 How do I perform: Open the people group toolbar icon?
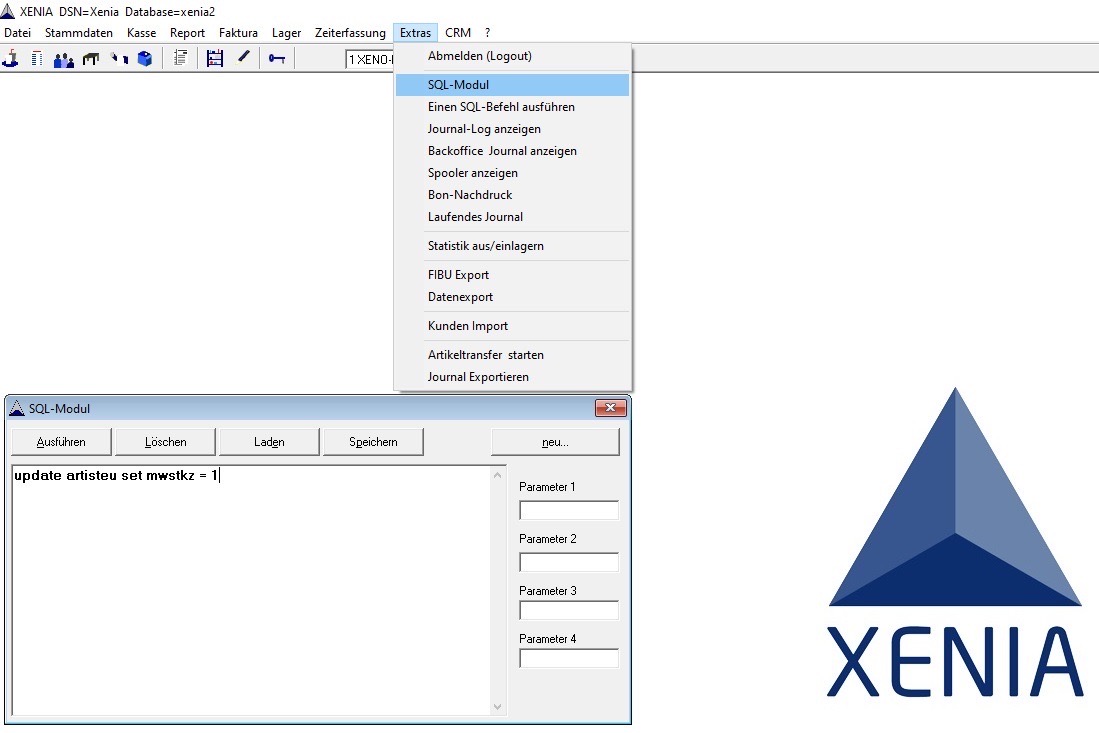tap(64, 60)
